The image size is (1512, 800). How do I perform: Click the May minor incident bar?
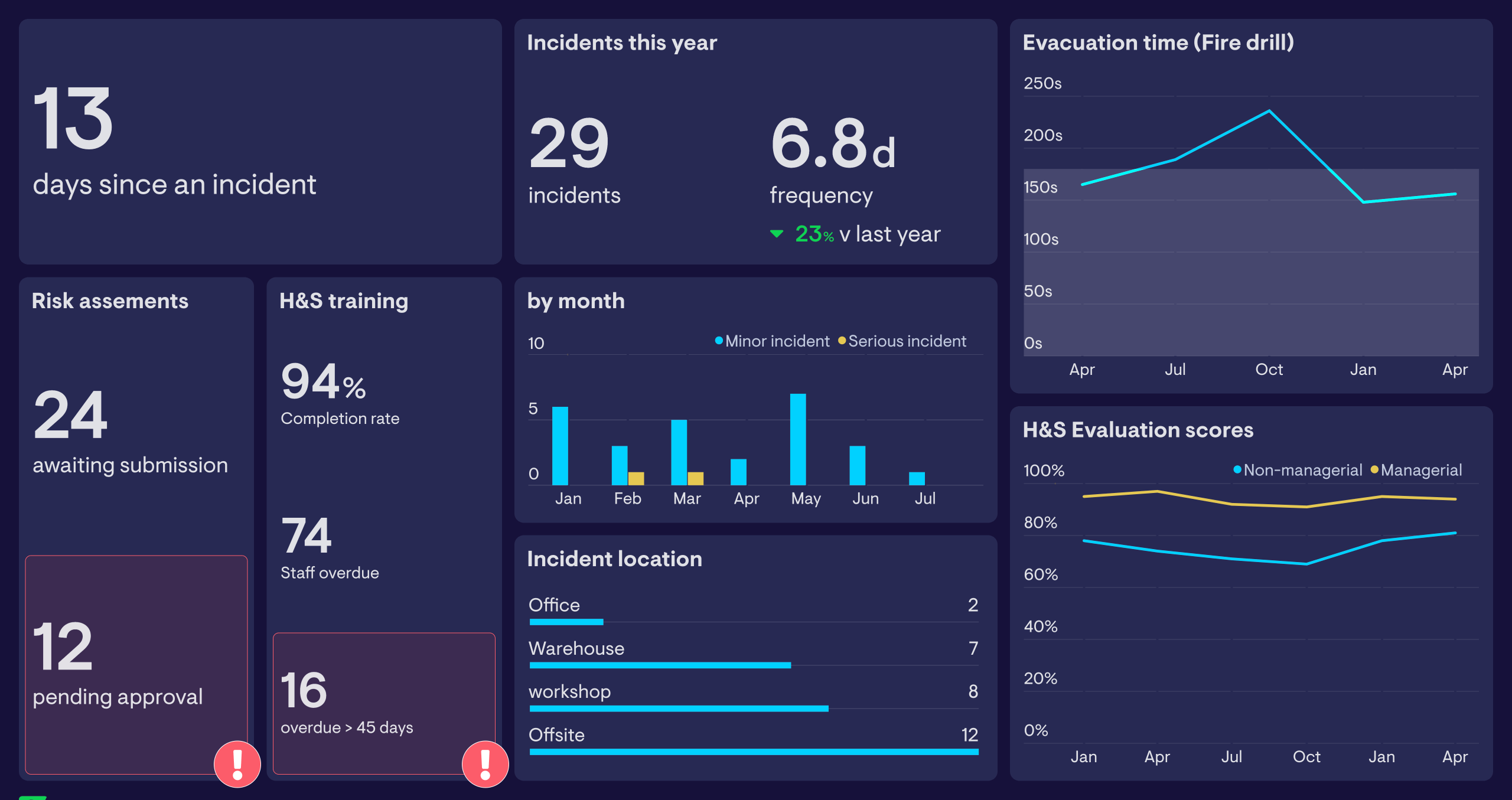(798, 439)
